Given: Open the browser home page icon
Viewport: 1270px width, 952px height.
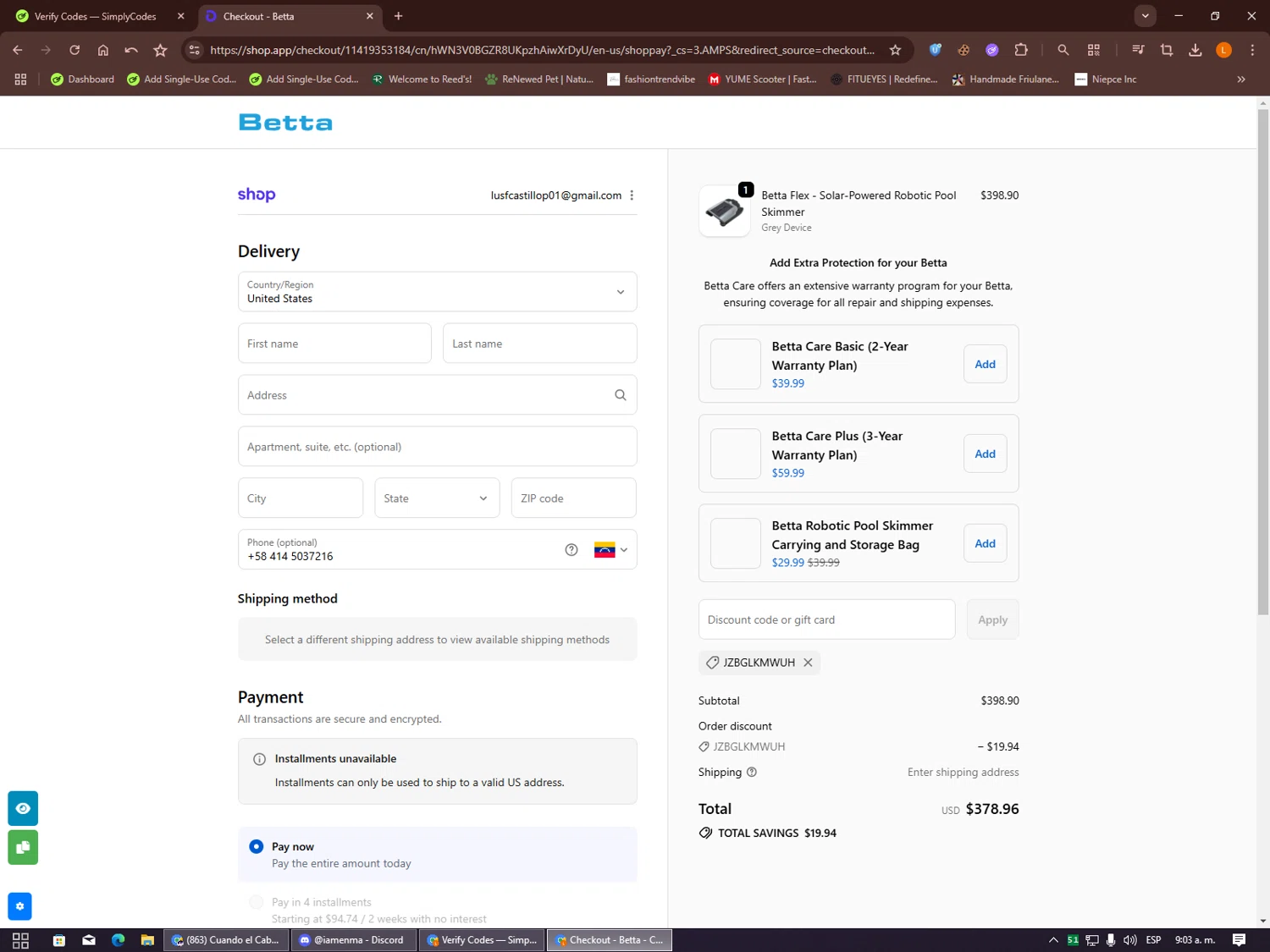Looking at the screenshot, I should [x=103, y=50].
